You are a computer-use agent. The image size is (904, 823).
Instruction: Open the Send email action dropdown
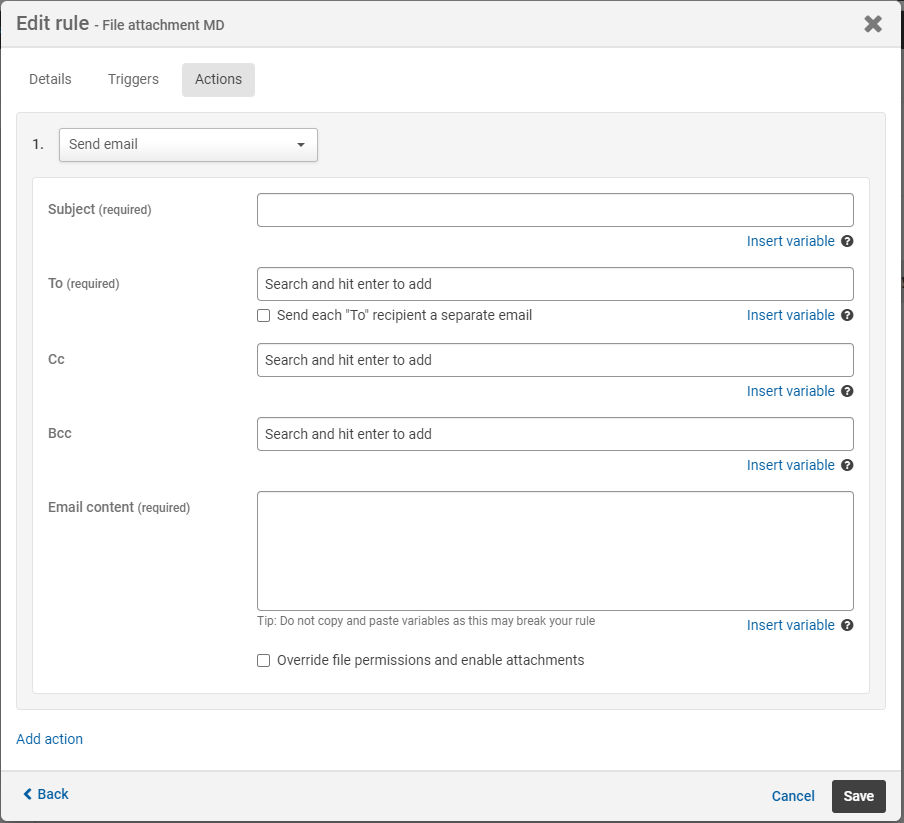click(188, 145)
